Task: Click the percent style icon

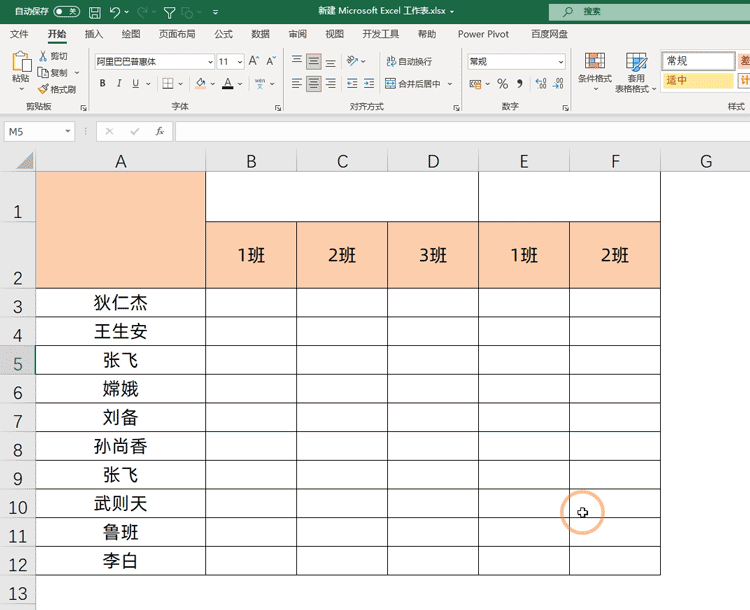Action: click(x=502, y=84)
